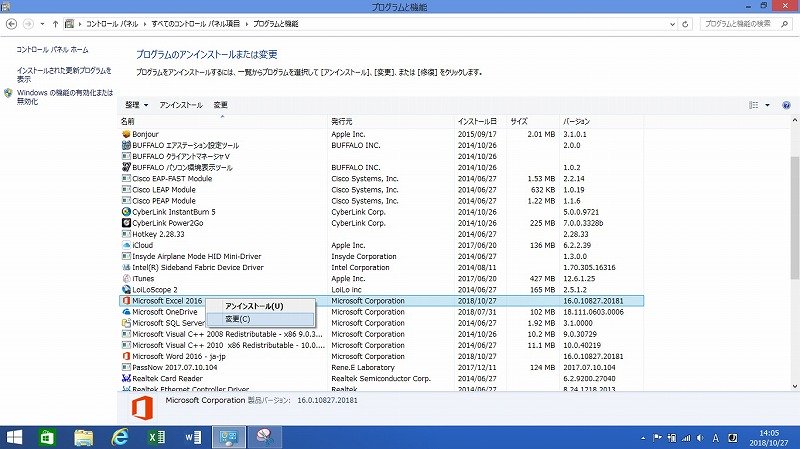Click すべてのコントロール パネル項目 in the breadcrumb

click(x=195, y=24)
